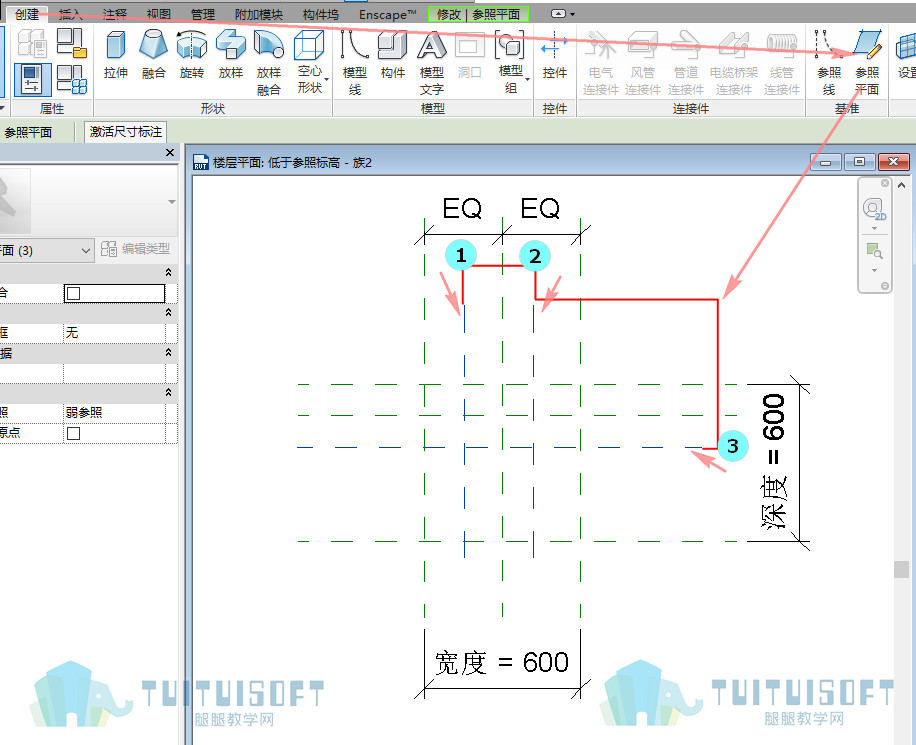Click the 宽度 = 600 dimension label
916x745 pixels.
(x=502, y=663)
